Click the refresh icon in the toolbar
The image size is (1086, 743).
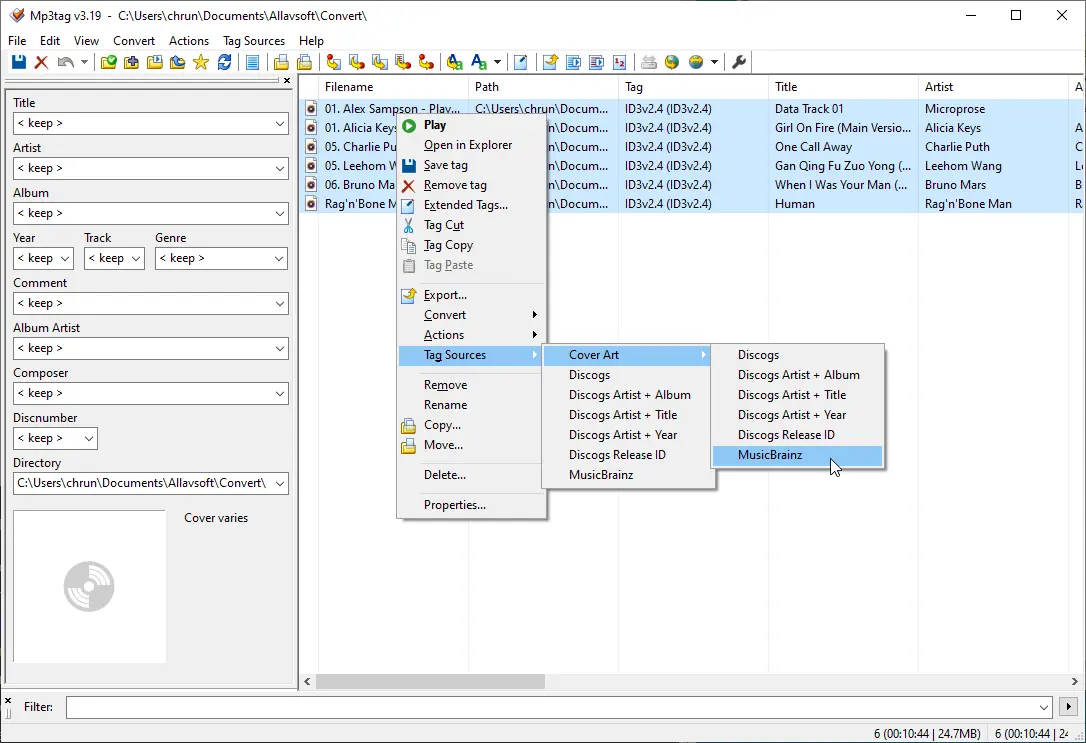224,62
